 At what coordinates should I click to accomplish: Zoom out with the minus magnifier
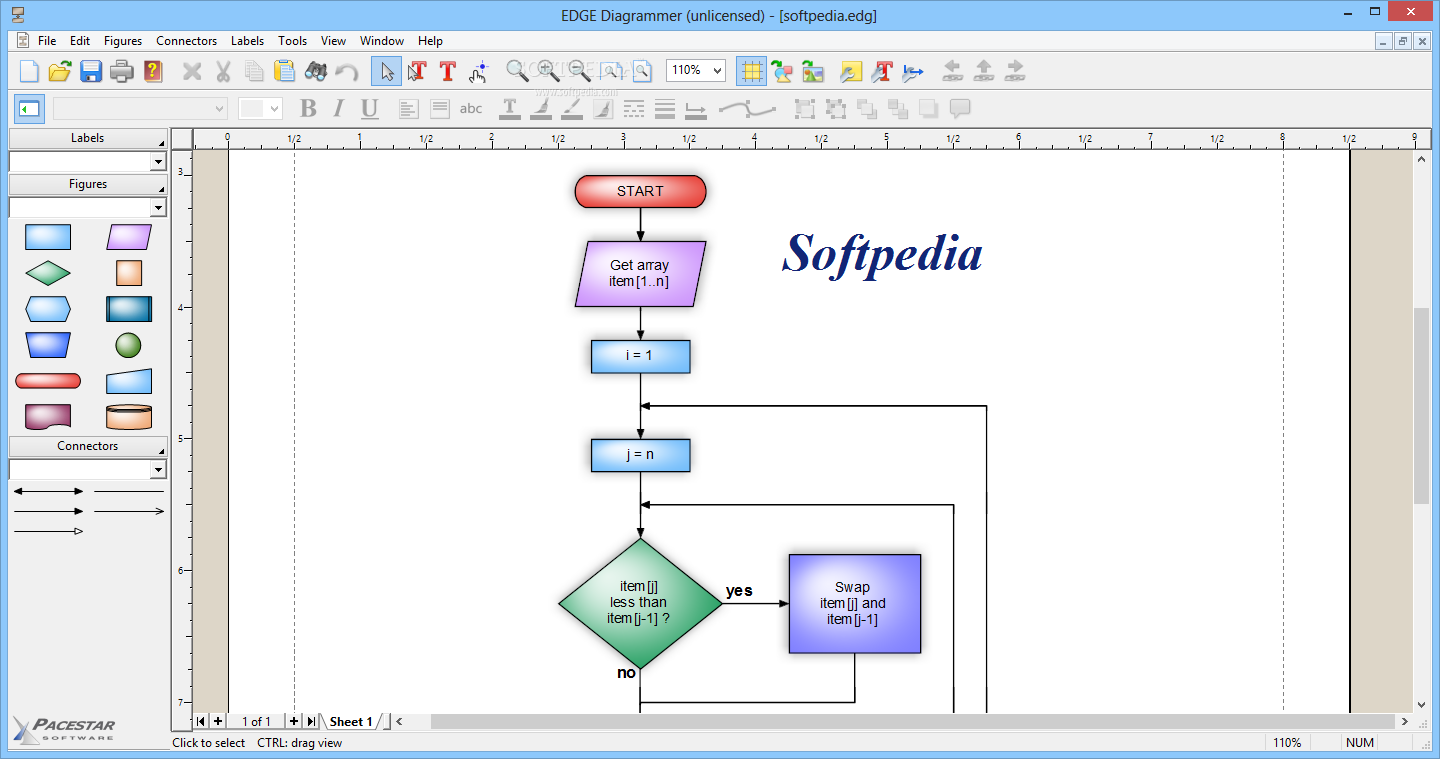click(579, 71)
